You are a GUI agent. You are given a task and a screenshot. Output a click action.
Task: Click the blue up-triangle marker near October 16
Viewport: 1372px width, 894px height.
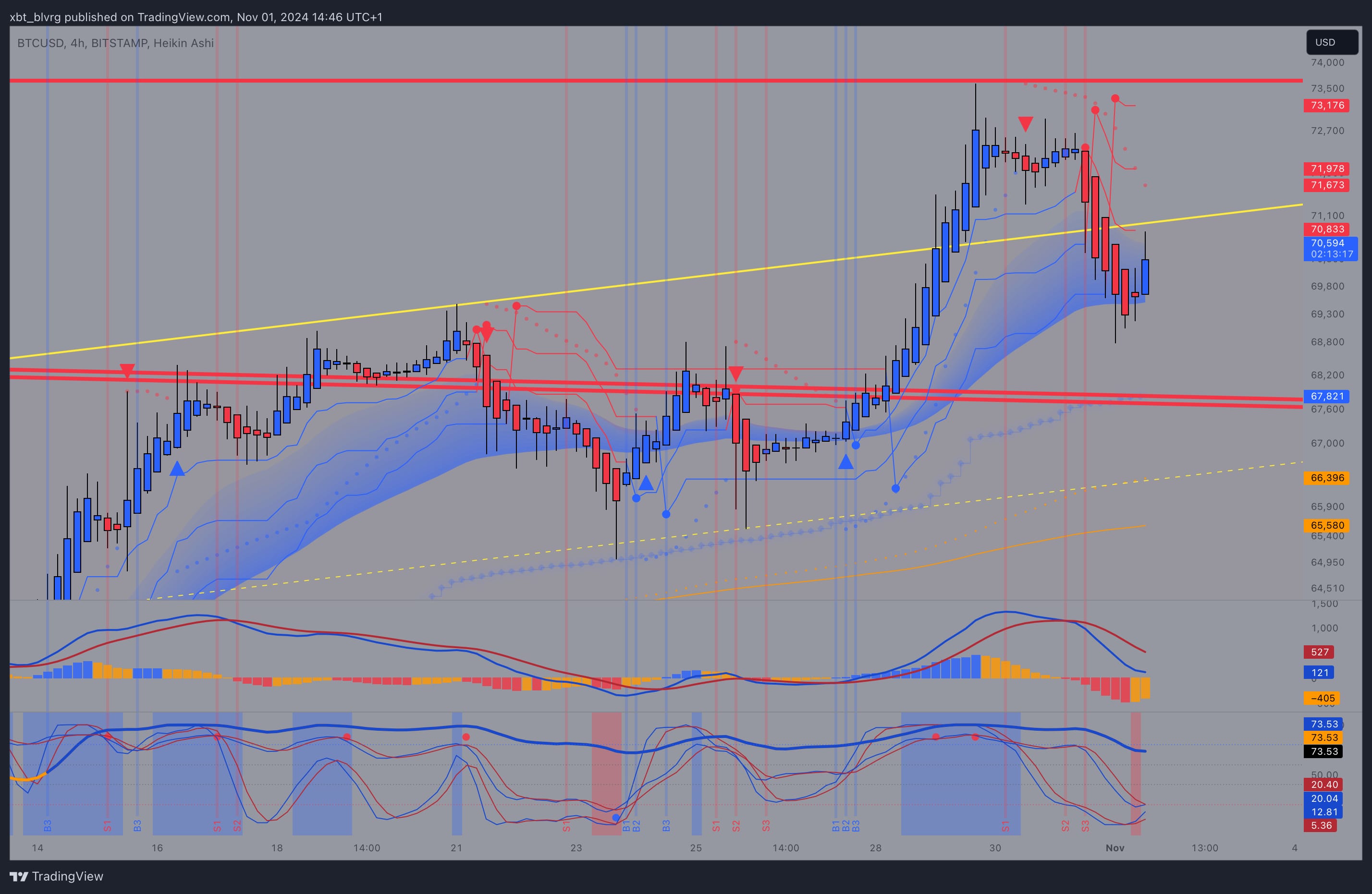click(177, 470)
